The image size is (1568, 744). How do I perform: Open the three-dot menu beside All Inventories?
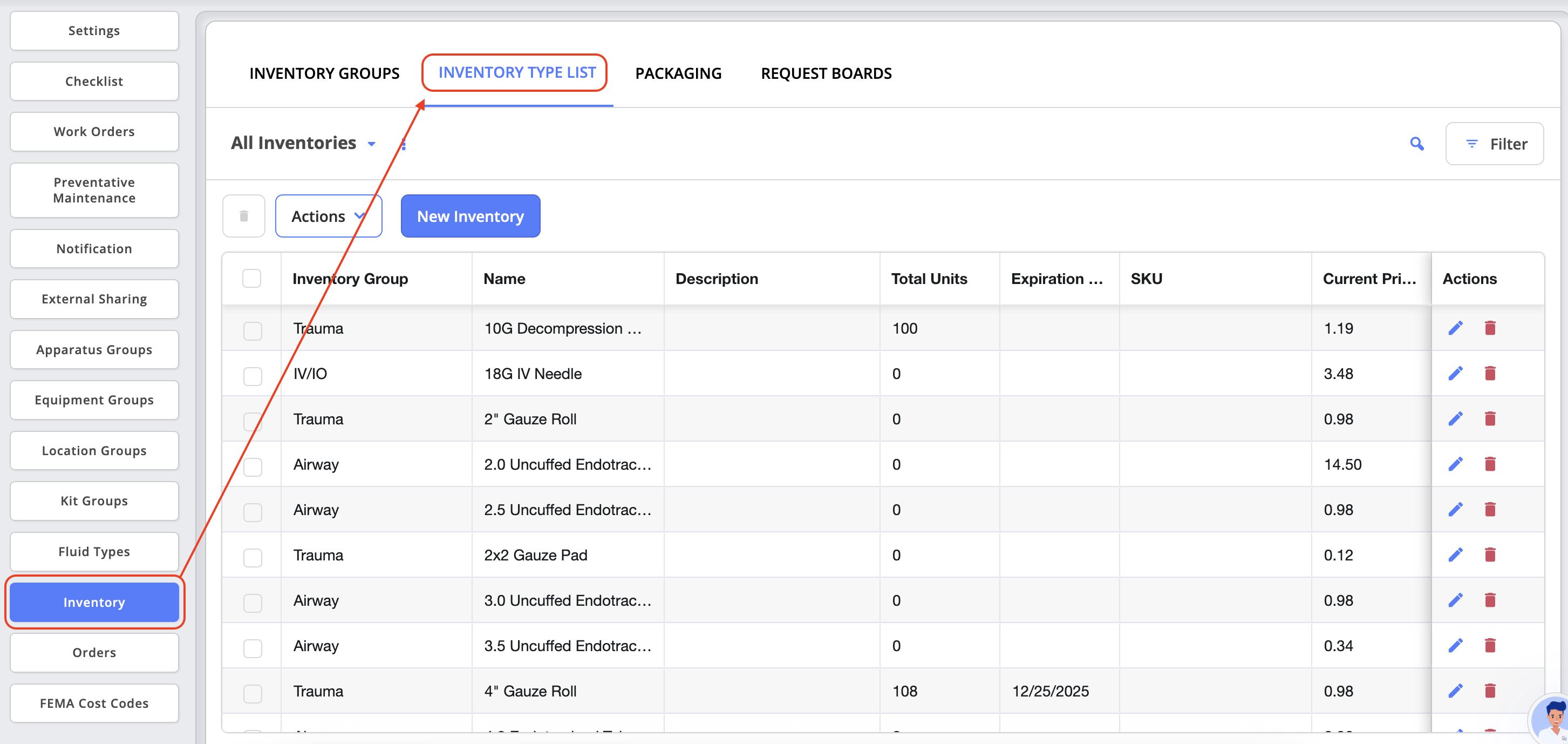(x=404, y=144)
